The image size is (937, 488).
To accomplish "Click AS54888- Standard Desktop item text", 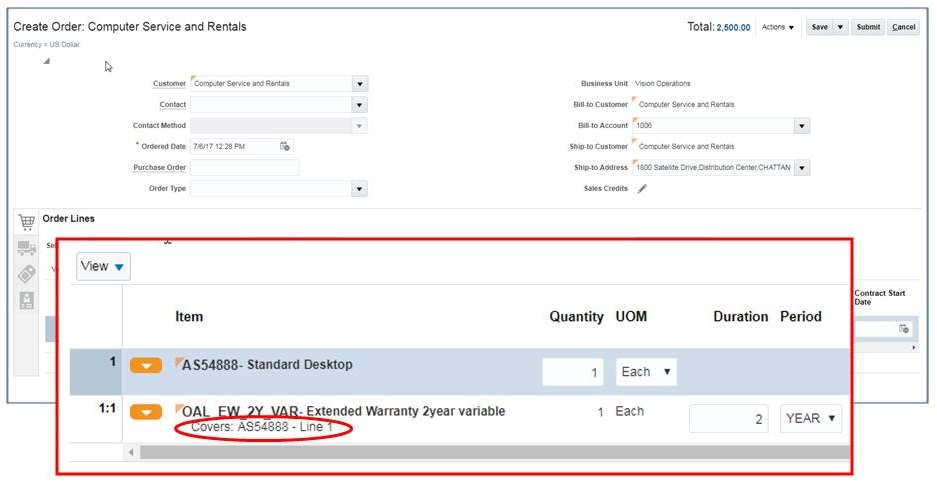I will 267,364.
